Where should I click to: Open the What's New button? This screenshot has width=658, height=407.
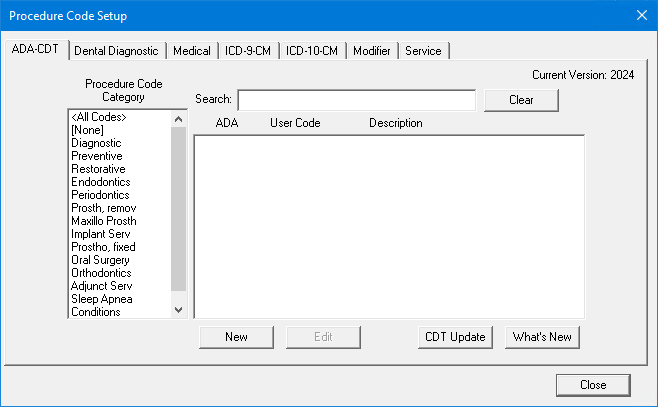click(542, 337)
